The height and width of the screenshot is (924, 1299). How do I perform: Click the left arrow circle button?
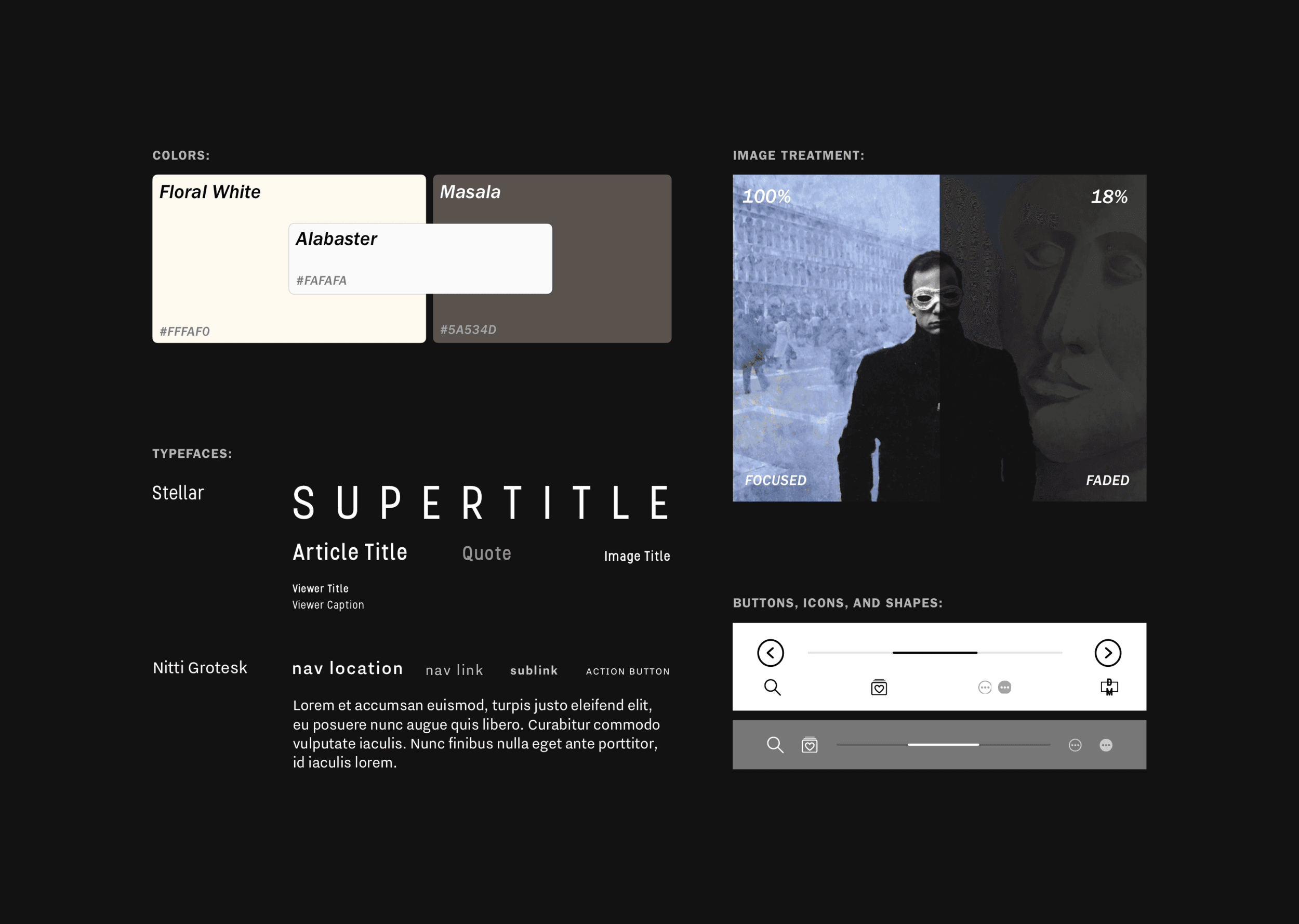[770, 653]
